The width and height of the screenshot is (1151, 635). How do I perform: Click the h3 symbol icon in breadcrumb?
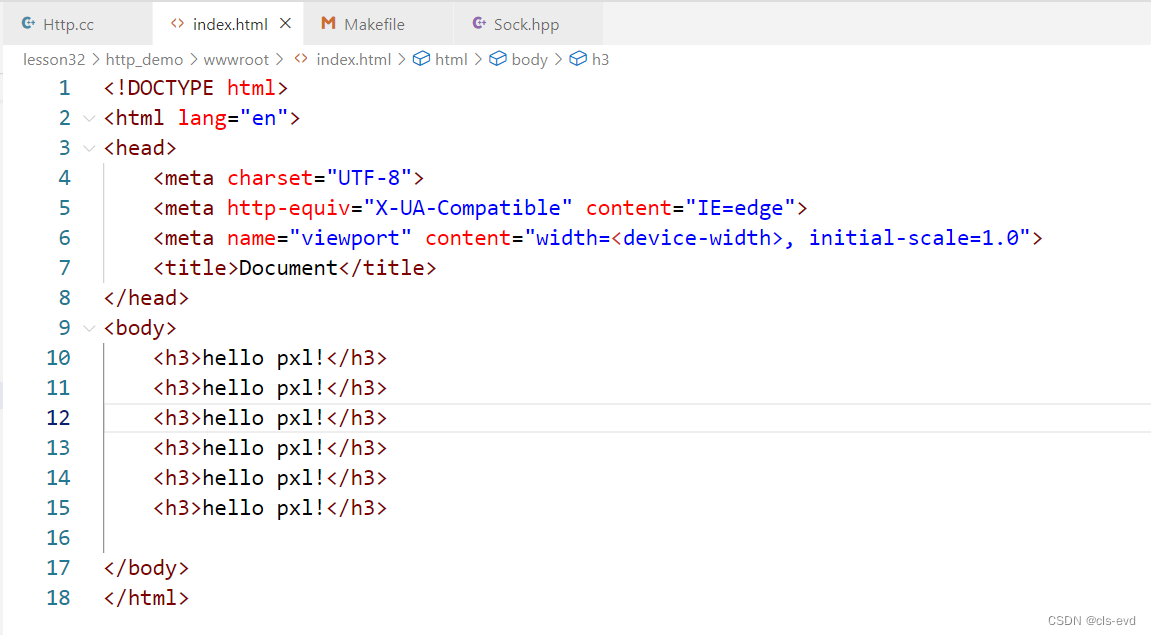coord(578,59)
